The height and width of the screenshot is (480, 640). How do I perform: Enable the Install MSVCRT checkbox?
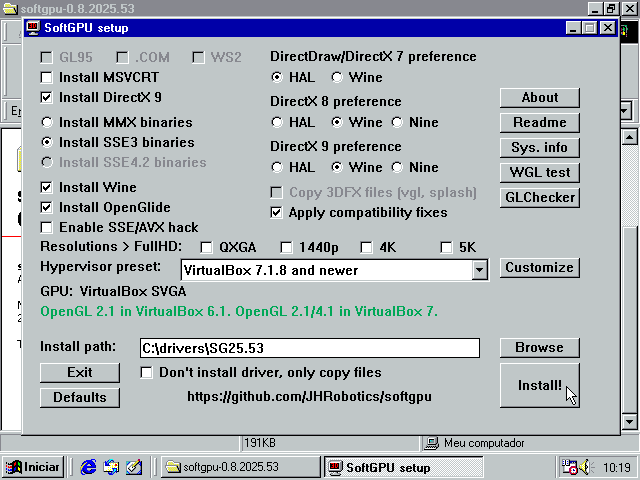[x=47, y=77]
